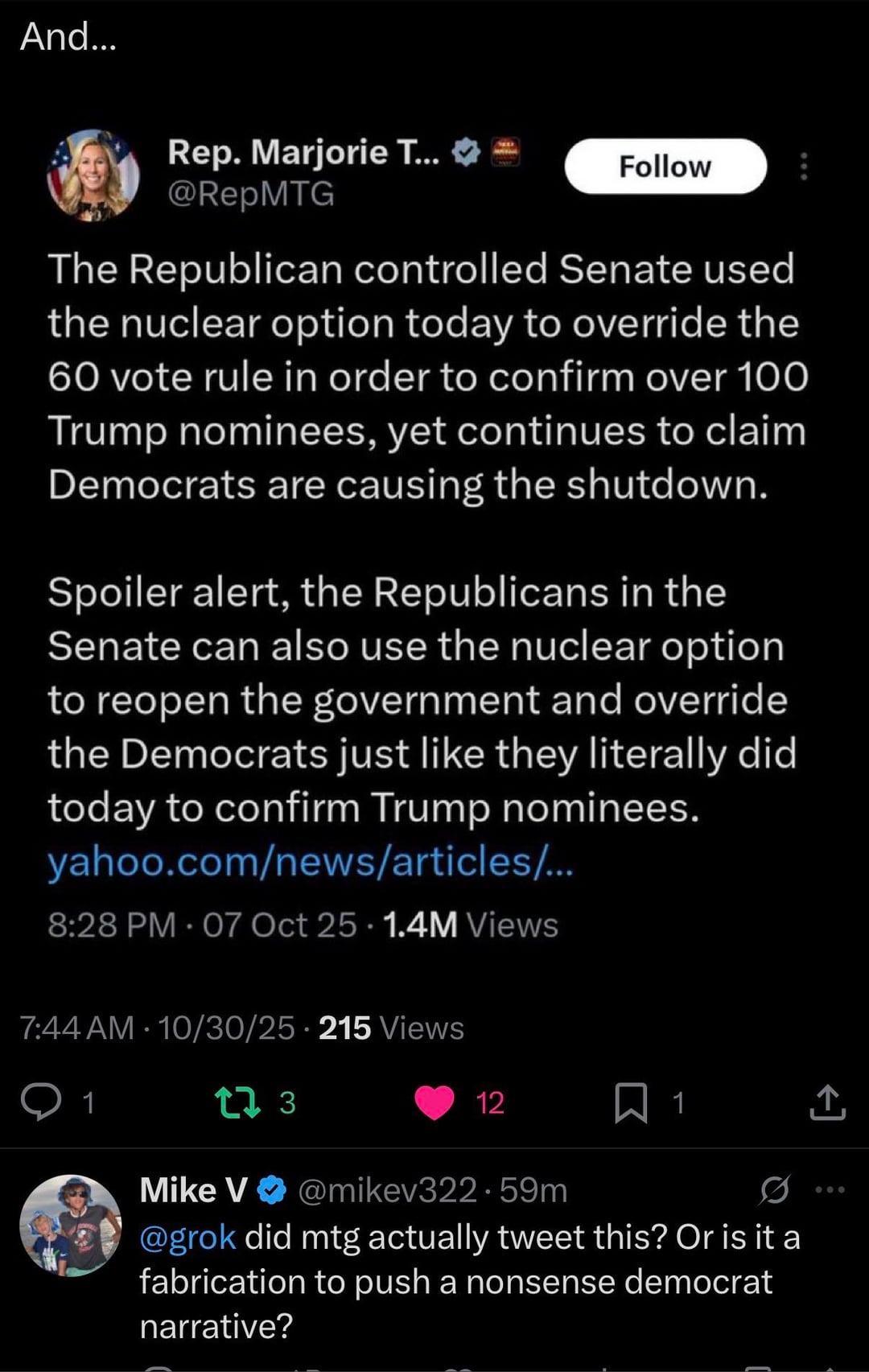Open more options on Mike V's reply
Image resolution: width=869 pixels, height=1372 pixels.
(x=830, y=1189)
